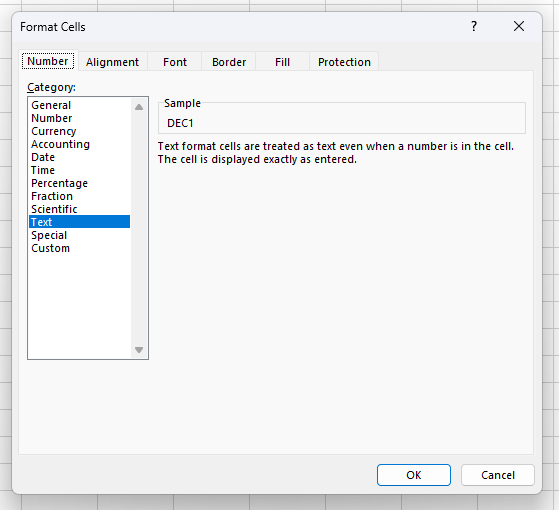Click the category list scroll up arrow
Screen dimensions: 559x510
click(139, 107)
